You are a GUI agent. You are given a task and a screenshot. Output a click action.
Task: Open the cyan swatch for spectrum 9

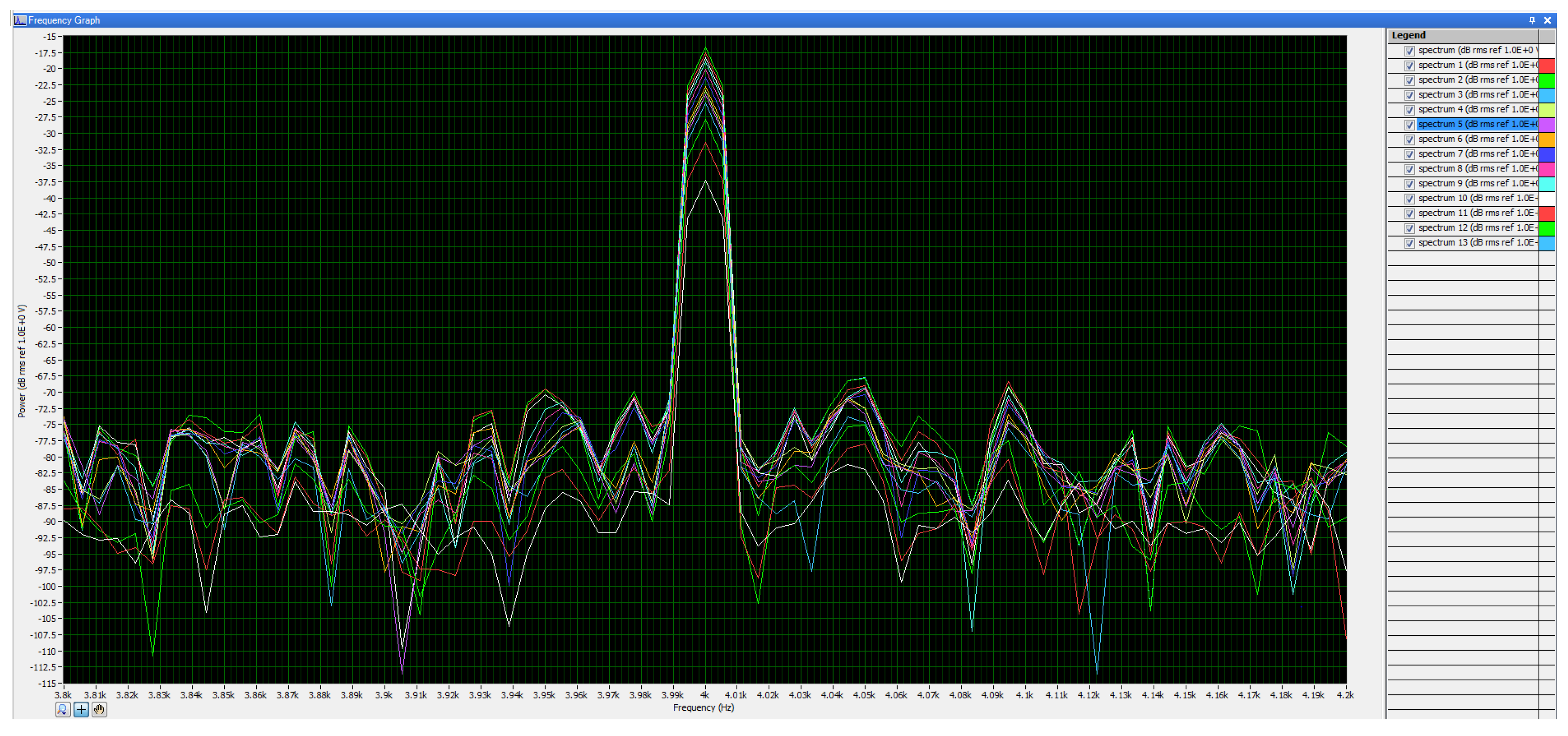1547,184
